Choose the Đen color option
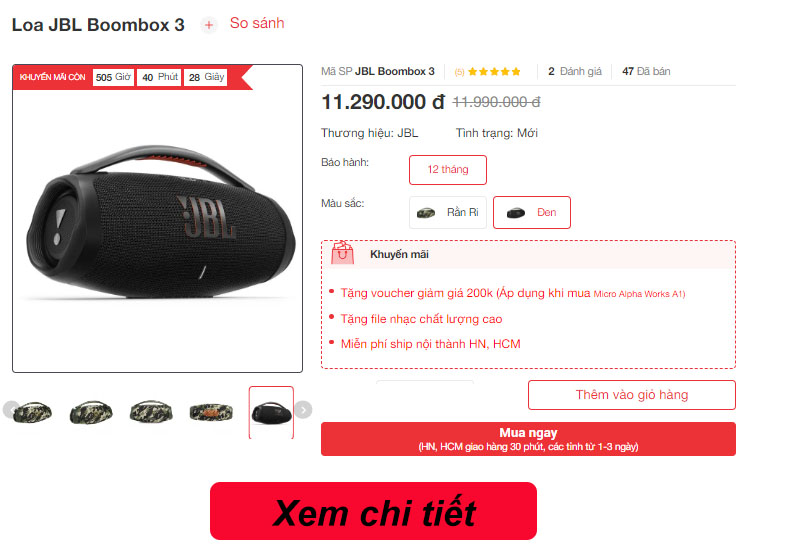Image resolution: width=800 pixels, height=558 pixels. click(532, 212)
